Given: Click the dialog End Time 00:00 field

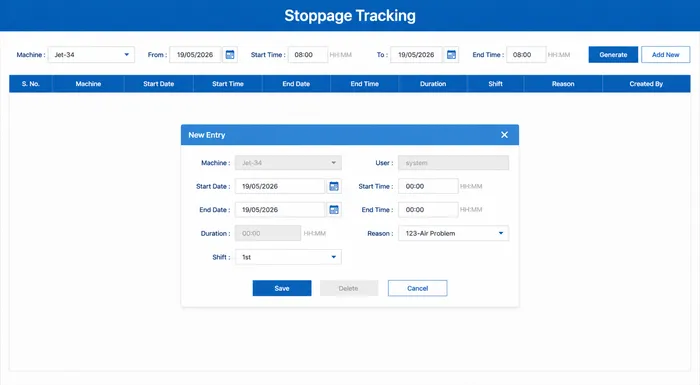Looking at the screenshot, I should click(x=428, y=209).
